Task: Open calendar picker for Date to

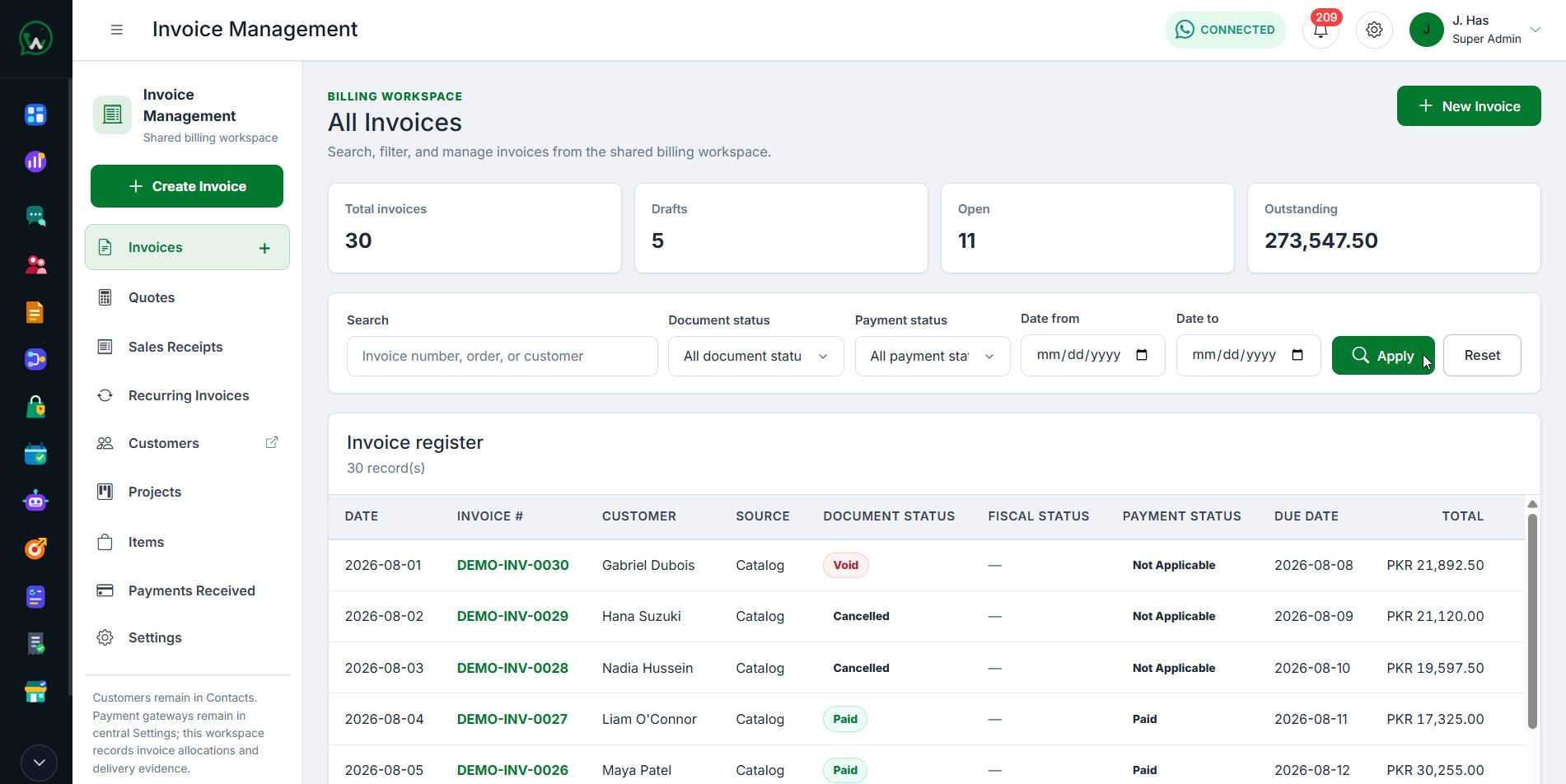Action: point(1297,355)
